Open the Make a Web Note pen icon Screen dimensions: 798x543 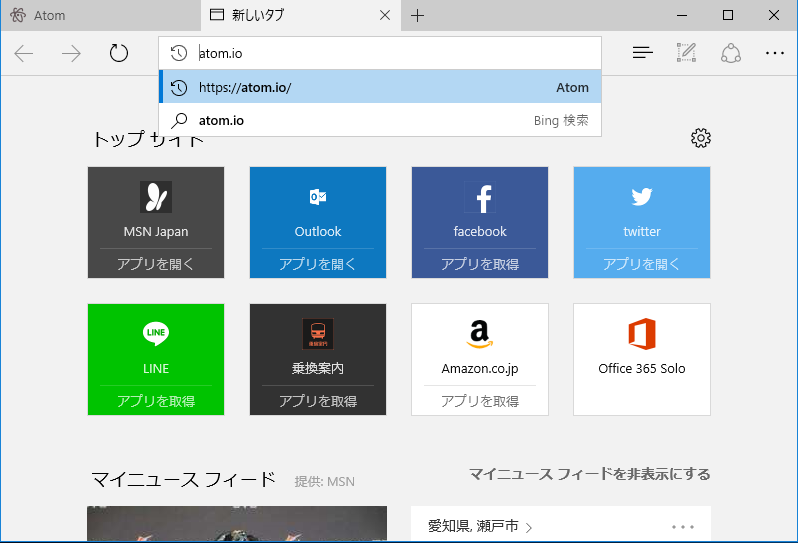coord(686,52)
